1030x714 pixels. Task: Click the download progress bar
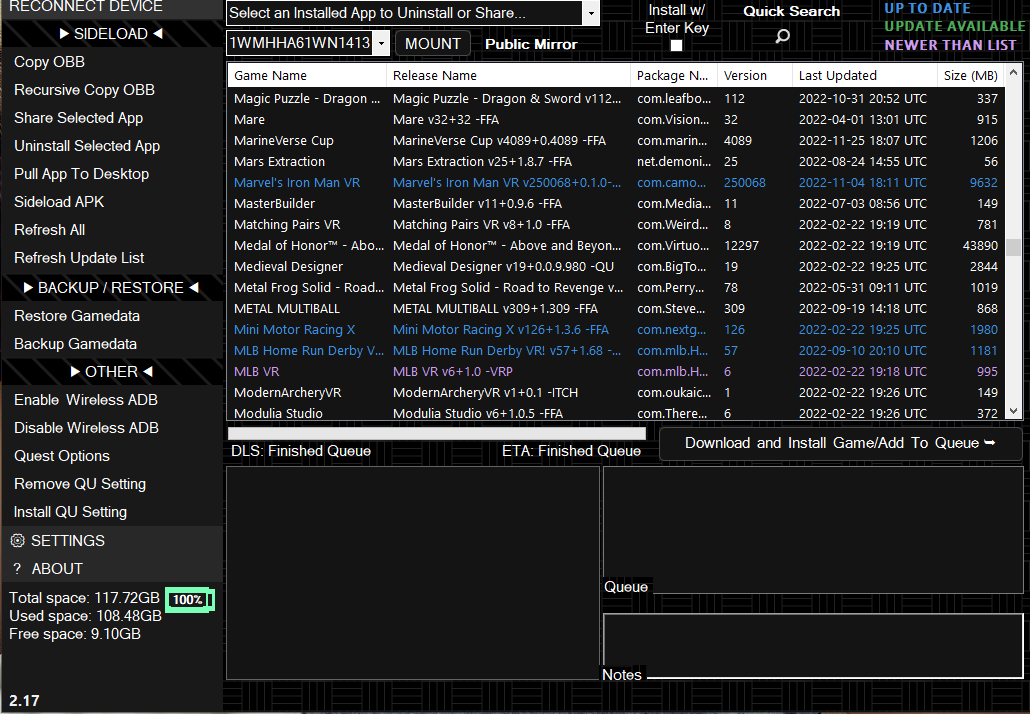pos(437,434)
